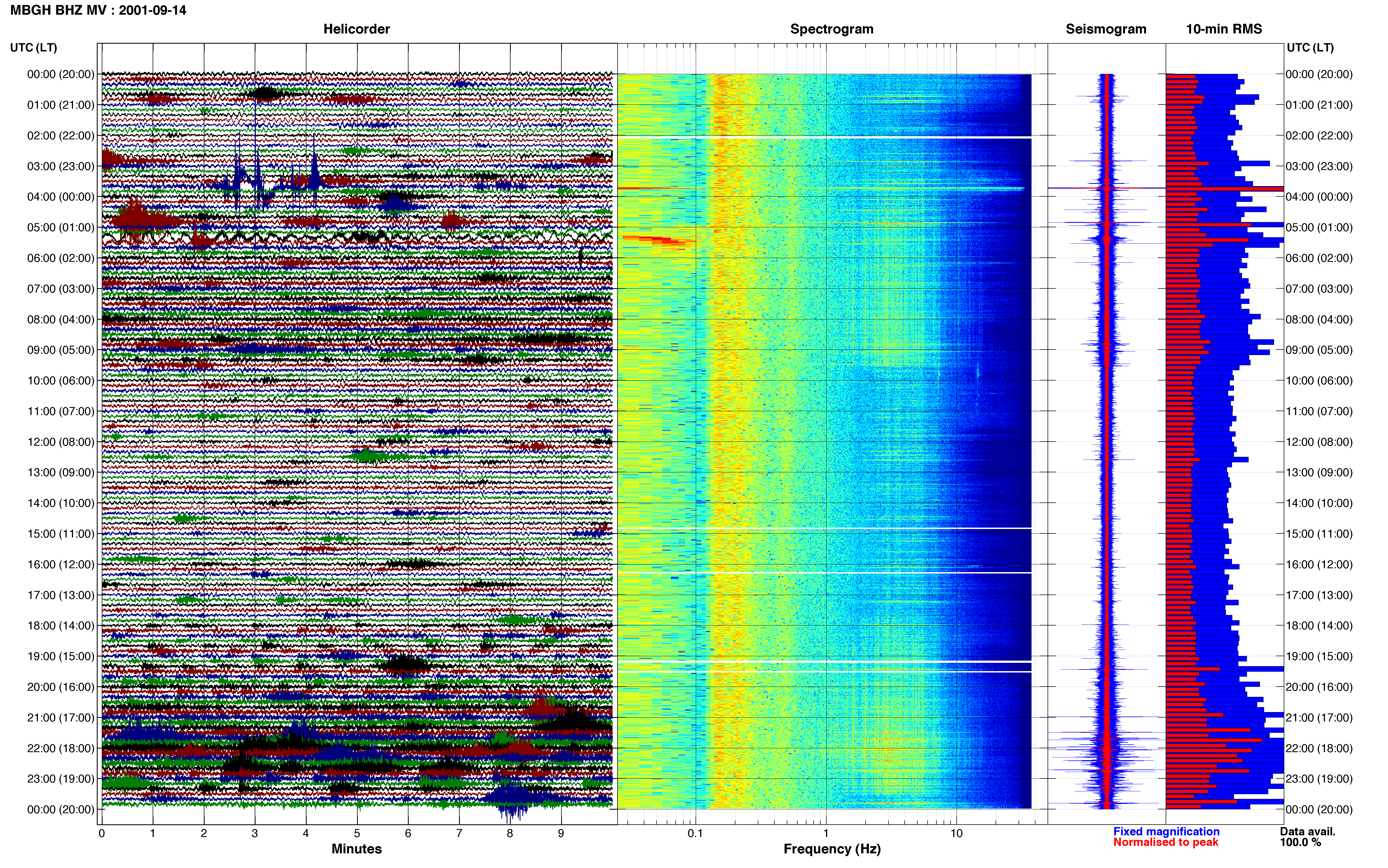Click the '0' tick on the Minutes axis
This screenshot has height=868, width=1388.
pyautogui.click(x=101, y=833)
